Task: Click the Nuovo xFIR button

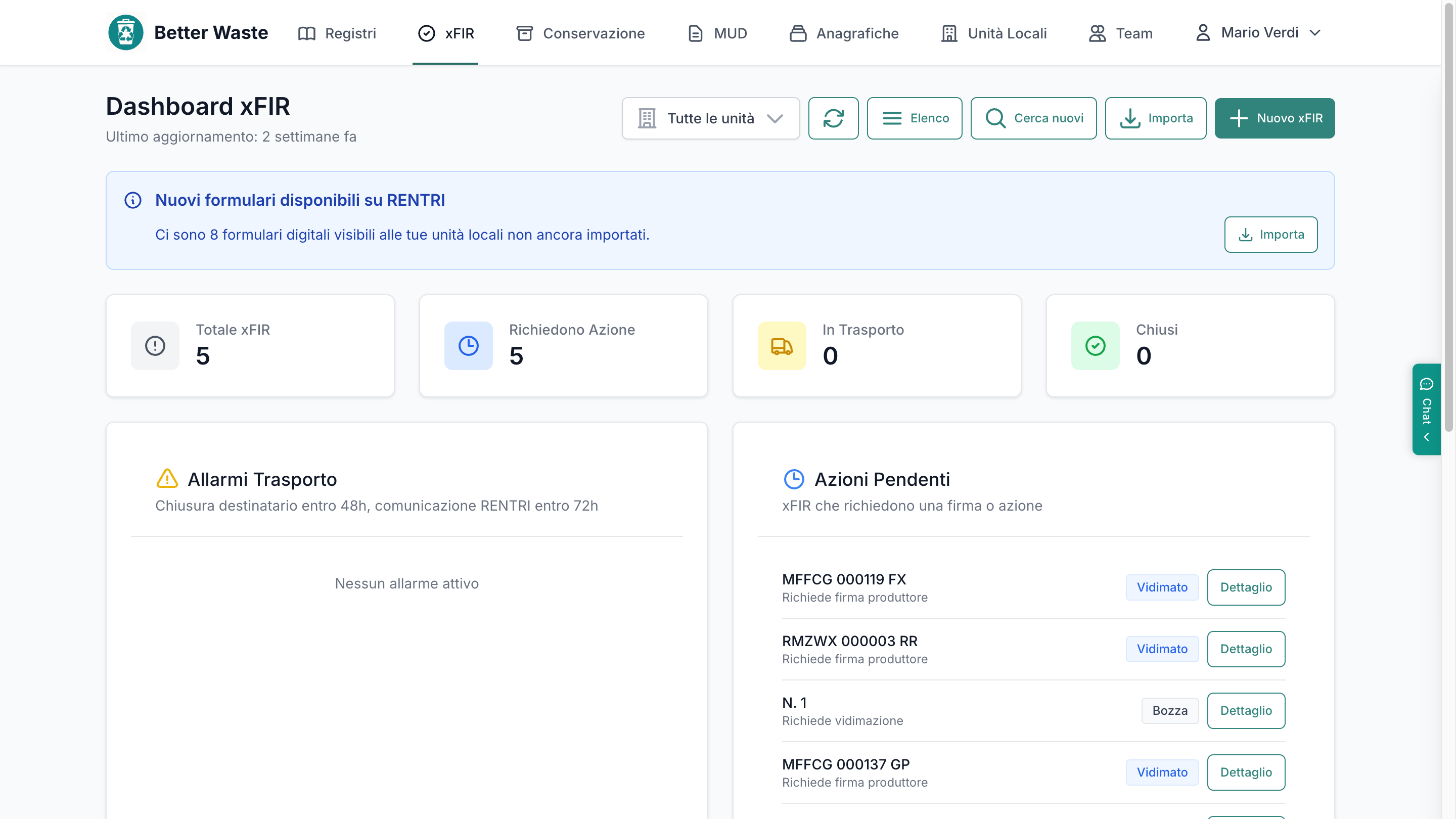Action: coord(1275,118)
